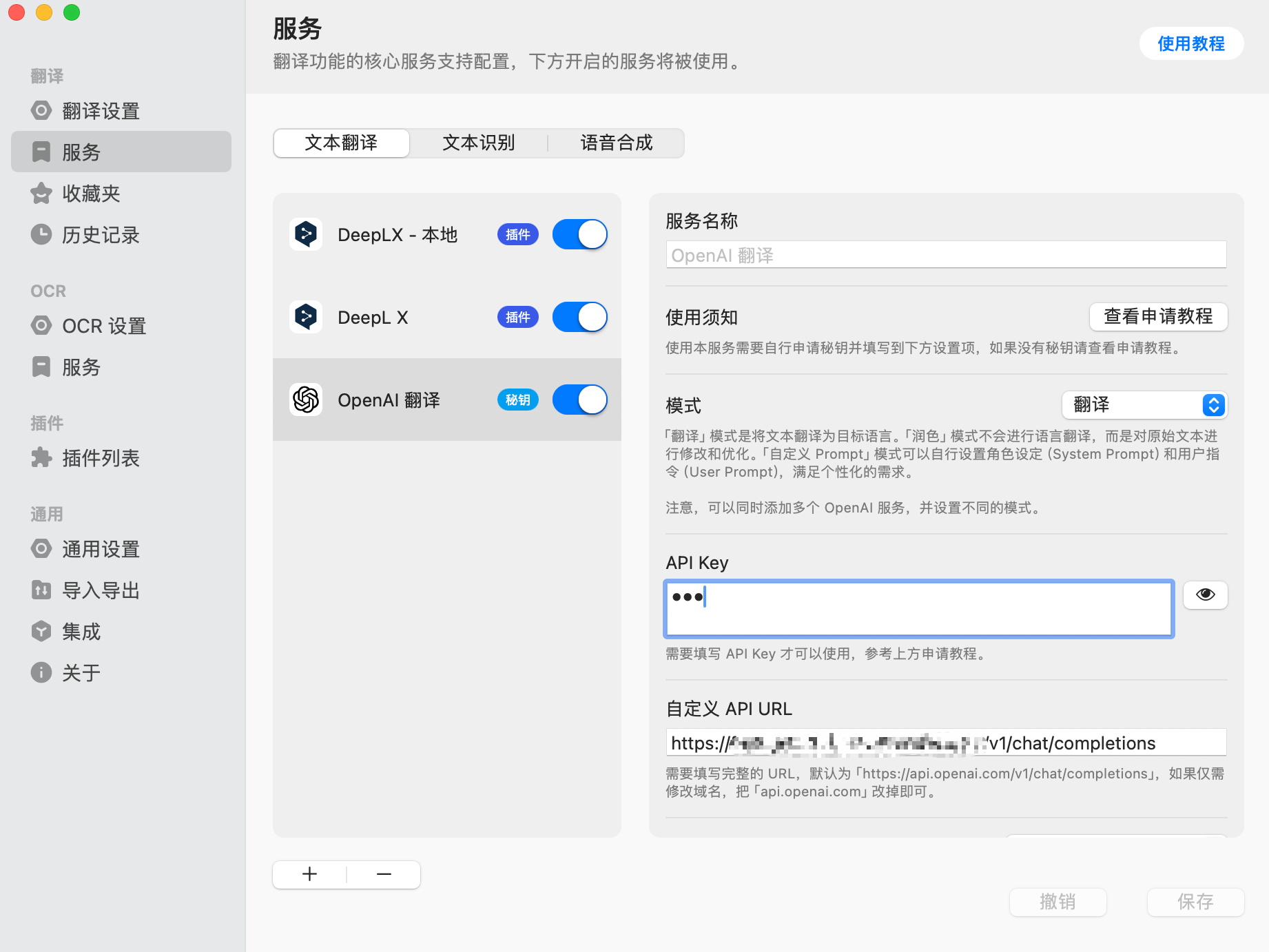The image size is (1269, 952).
Task: Click the DeepL X service icon
Action: tap(306, 317)
